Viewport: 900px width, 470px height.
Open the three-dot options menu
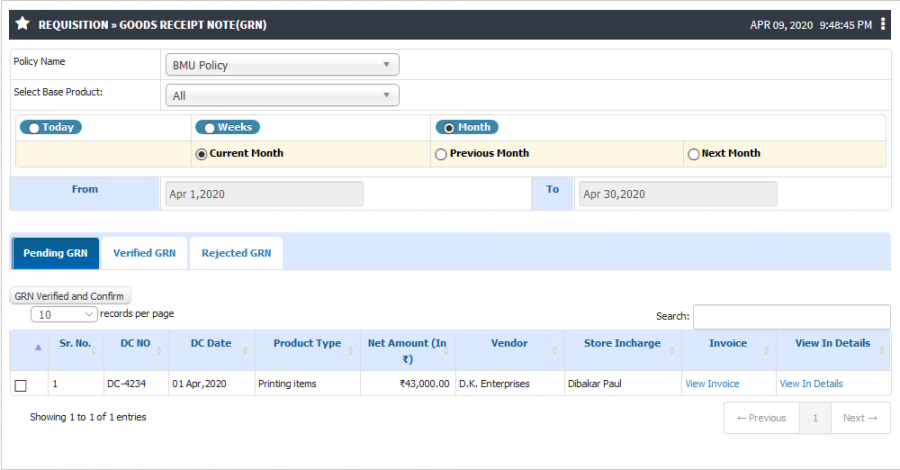click(x=883, y=24)
